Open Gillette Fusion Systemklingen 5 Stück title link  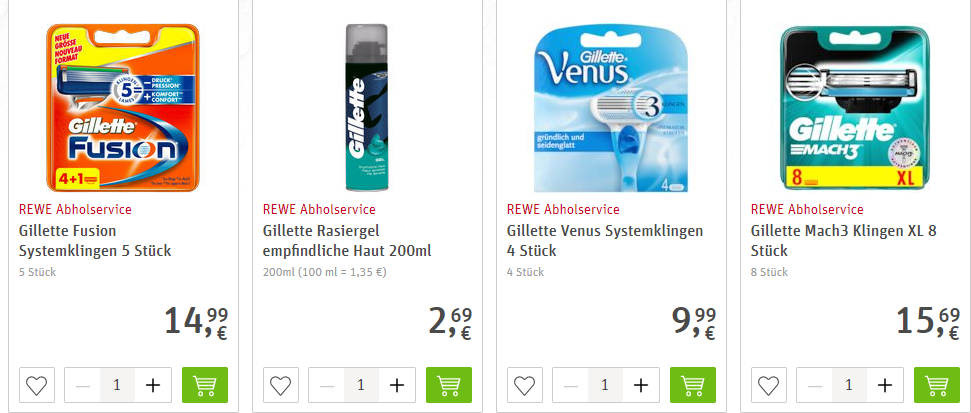[x=95, y=240]
